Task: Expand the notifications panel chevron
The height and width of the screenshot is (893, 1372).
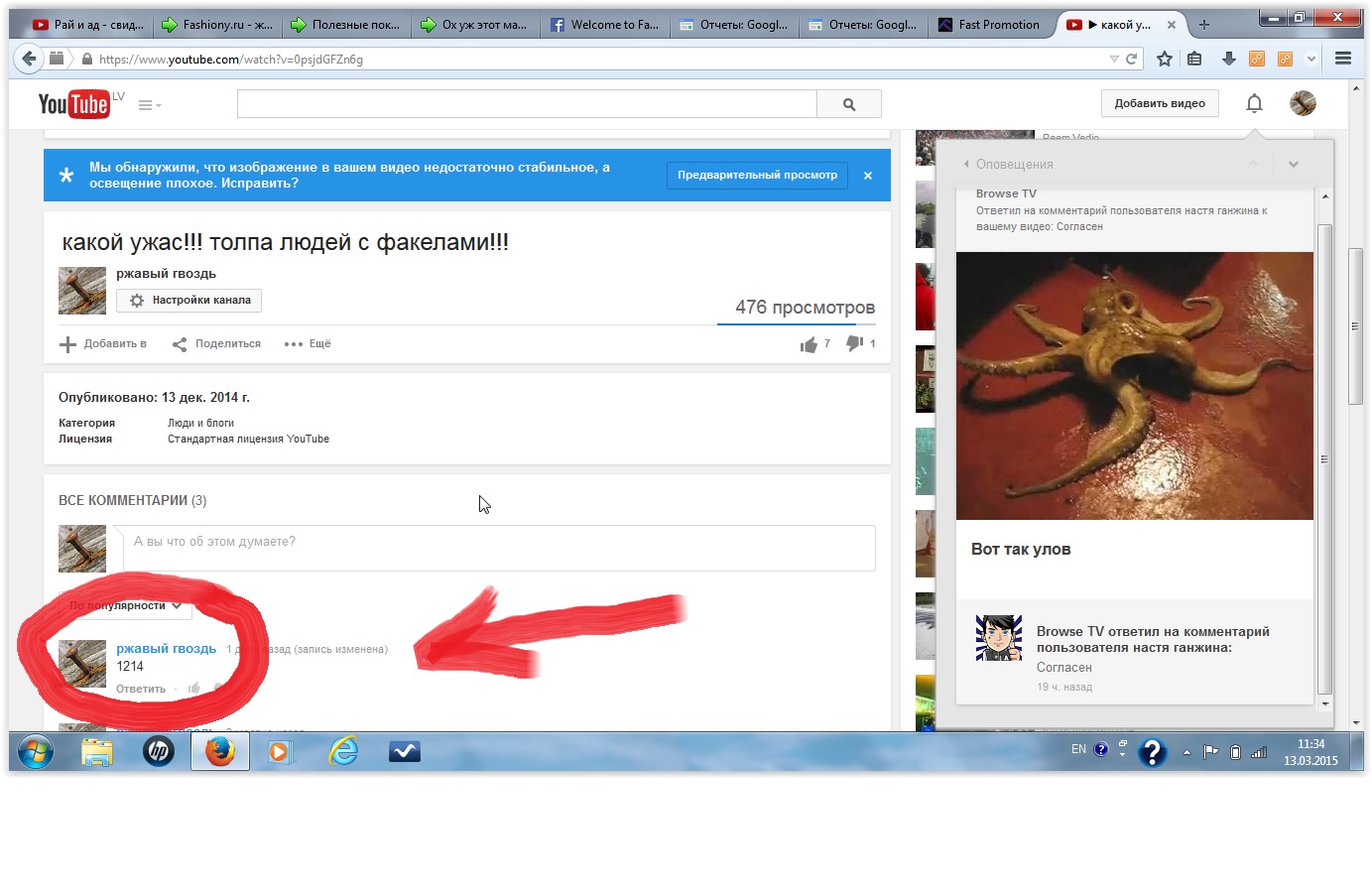Action: click(x=1294, y=164)
